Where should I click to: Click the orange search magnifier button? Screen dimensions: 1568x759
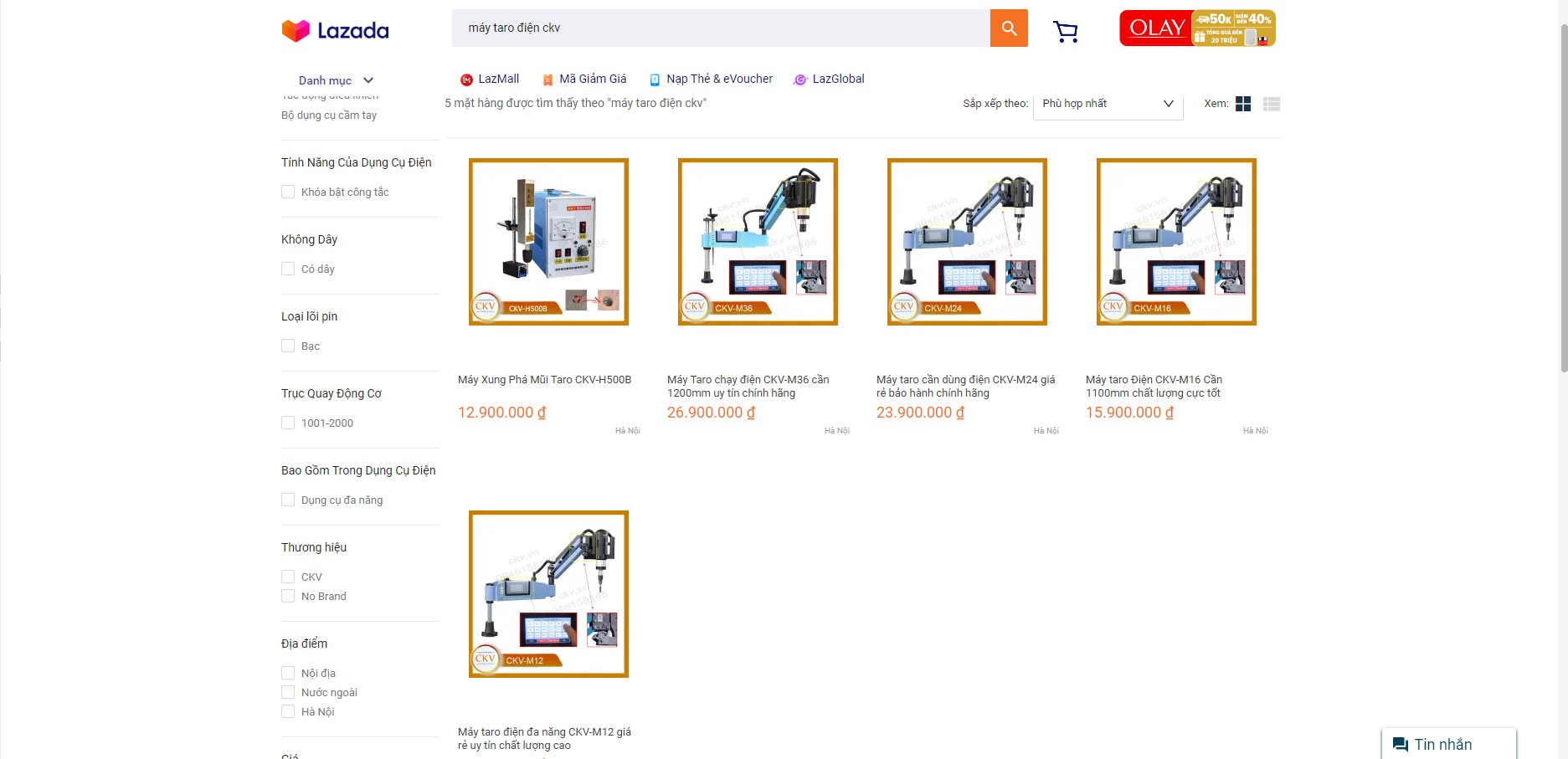1009,28
